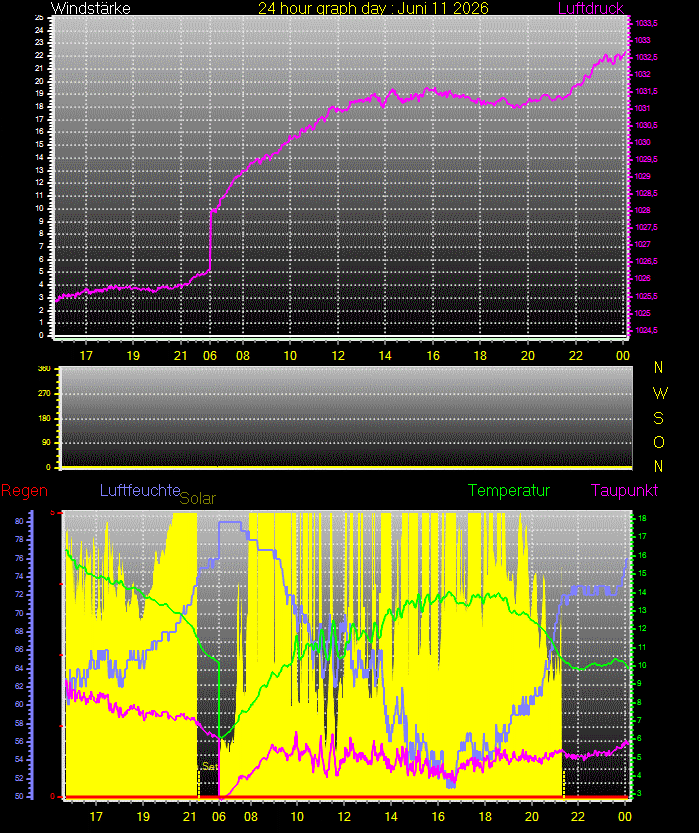
Task: Select the green Temperatur legend label
Action: 509,490
